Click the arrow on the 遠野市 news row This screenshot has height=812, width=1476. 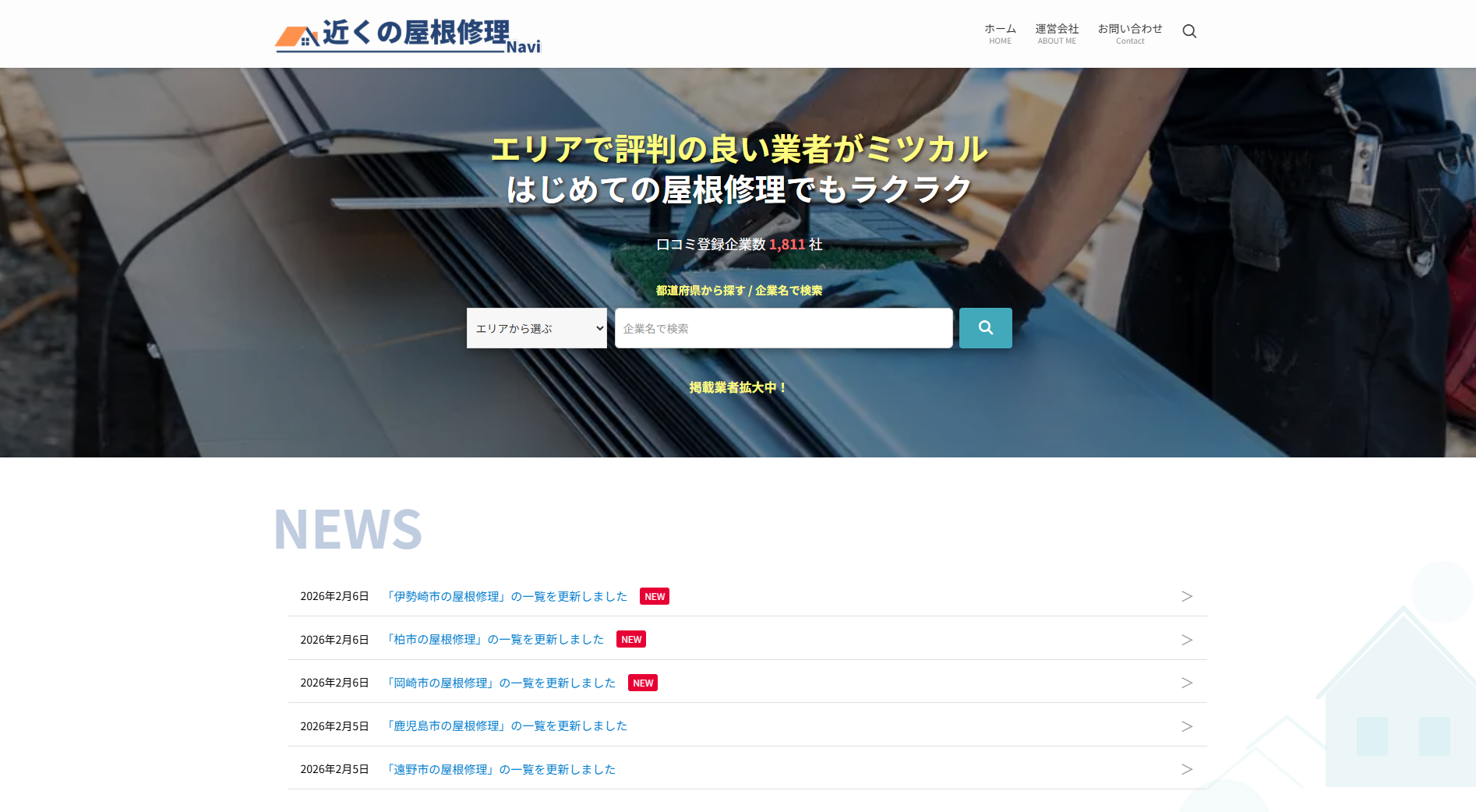1186,768
